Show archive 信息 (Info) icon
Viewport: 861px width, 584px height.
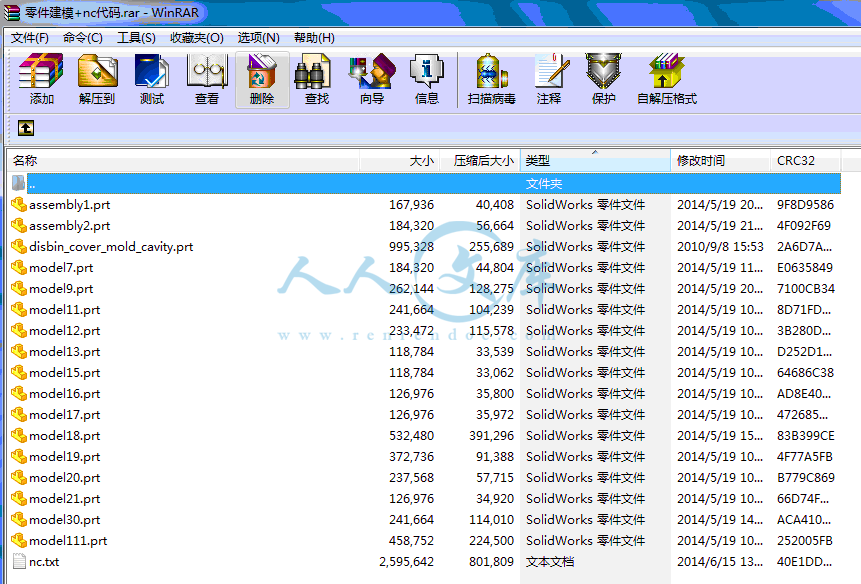[427, 71]
